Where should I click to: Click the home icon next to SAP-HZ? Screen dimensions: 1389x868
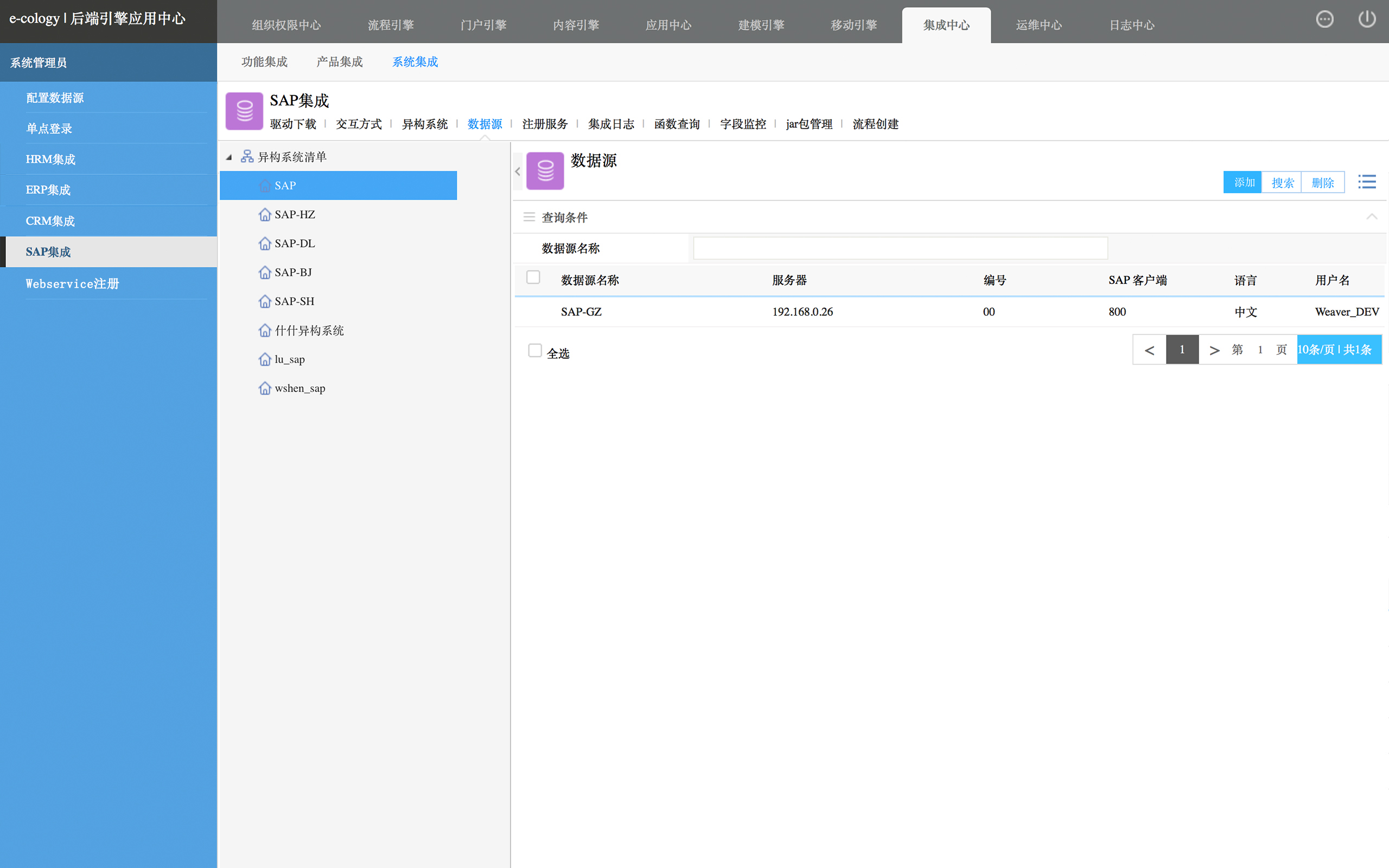tap(265, 215)
